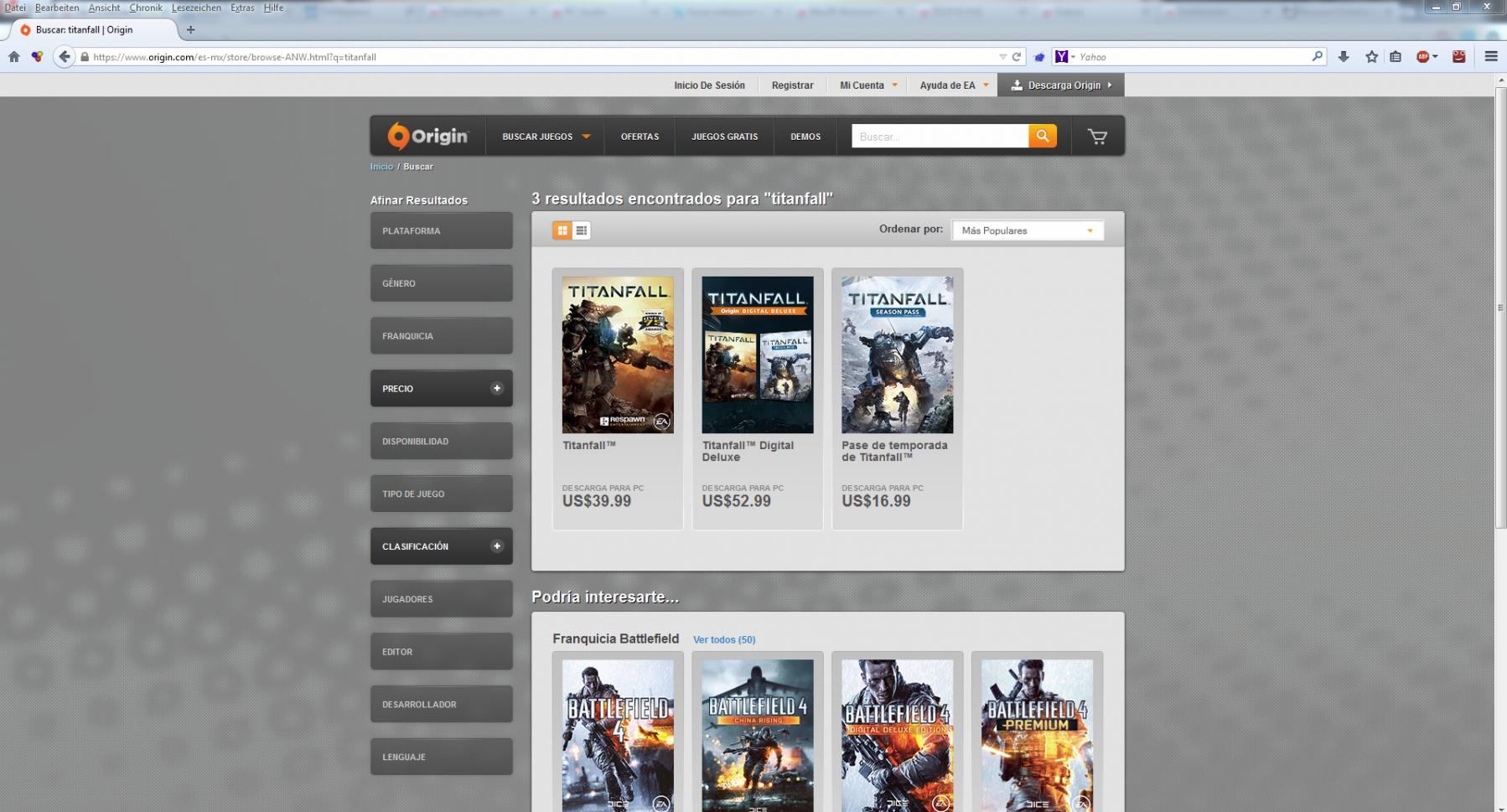Open the Datei browser menu
The width and height of the screenshot is (1507, 812).
(15, 8)
